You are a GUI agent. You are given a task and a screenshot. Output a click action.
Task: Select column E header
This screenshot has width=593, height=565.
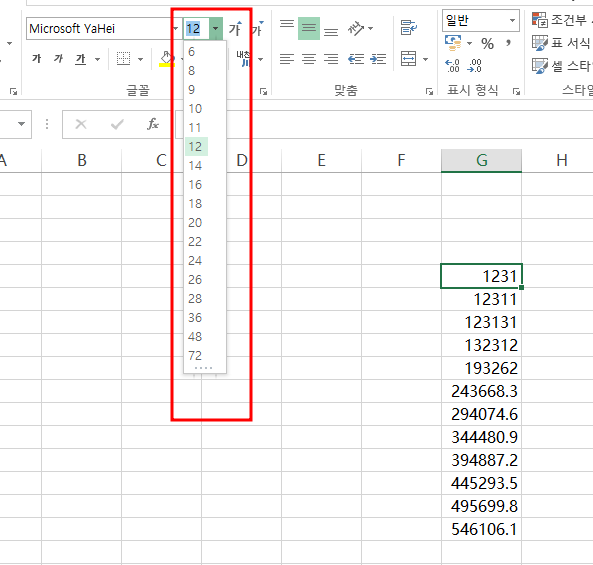point(321,160)
